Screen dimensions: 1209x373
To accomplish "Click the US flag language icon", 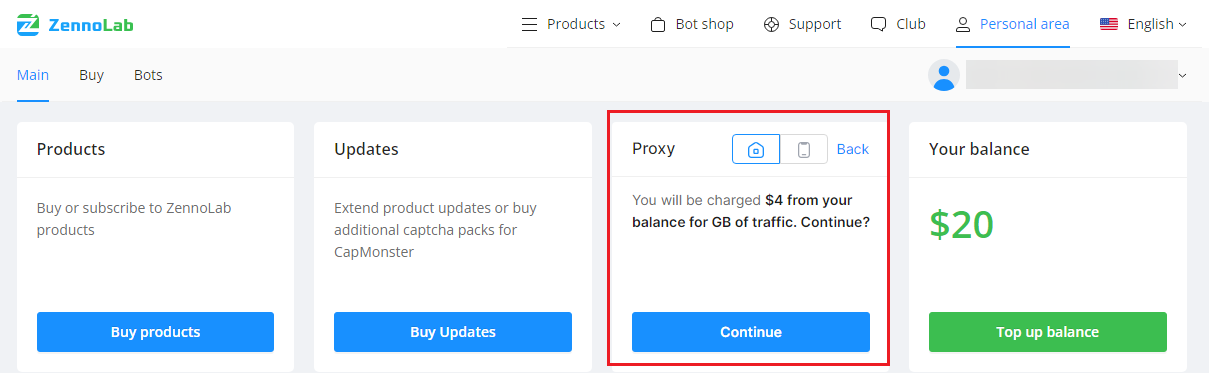I will 1109,24.
